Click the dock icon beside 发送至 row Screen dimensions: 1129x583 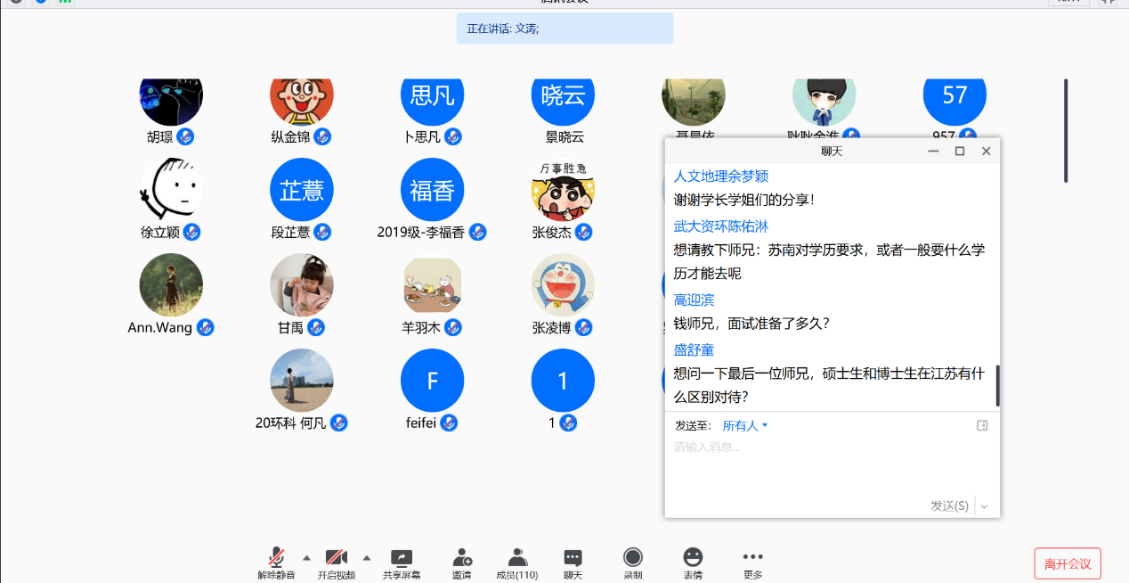(x=982, y=426)
